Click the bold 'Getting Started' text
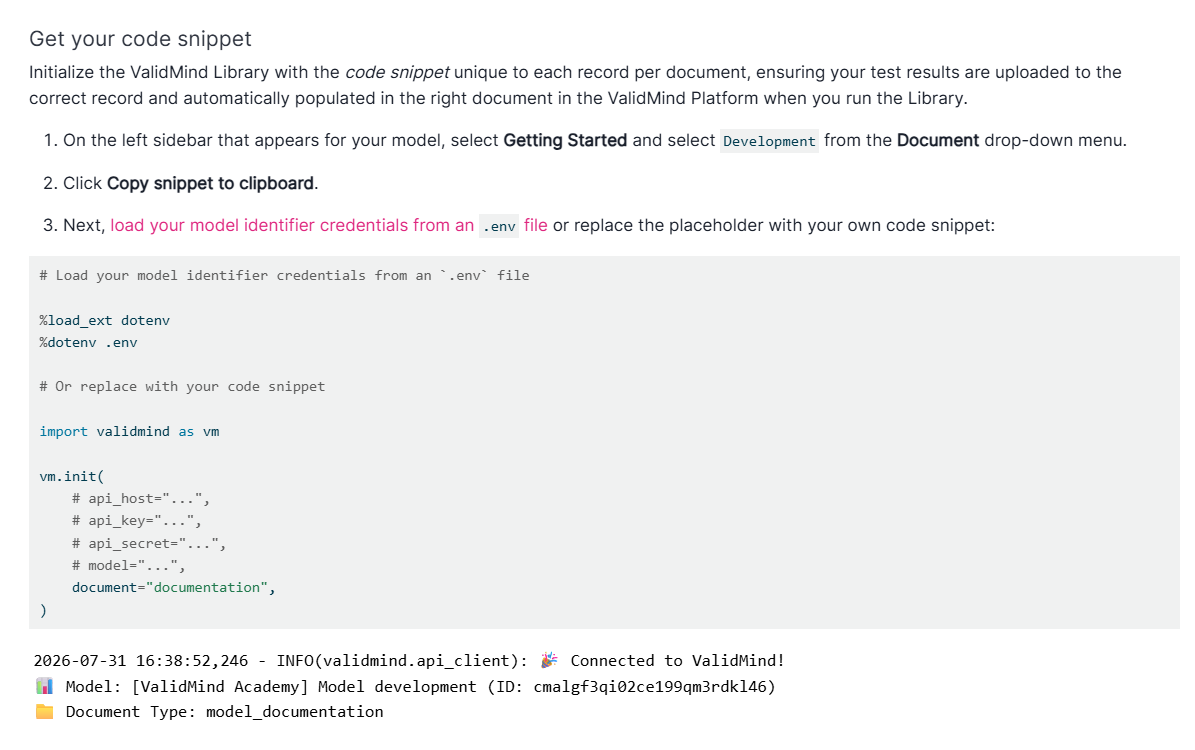Image resolution: width=1195 pixels, height=750 pixels. tap(565, 140)
